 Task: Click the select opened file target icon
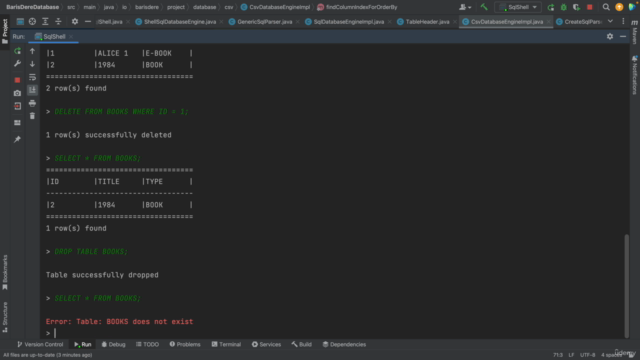point(32,21)
